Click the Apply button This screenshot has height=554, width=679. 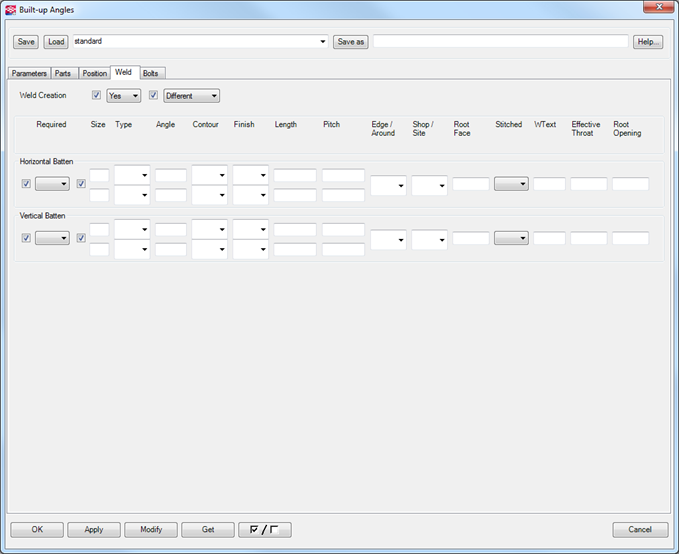[94, 530]
